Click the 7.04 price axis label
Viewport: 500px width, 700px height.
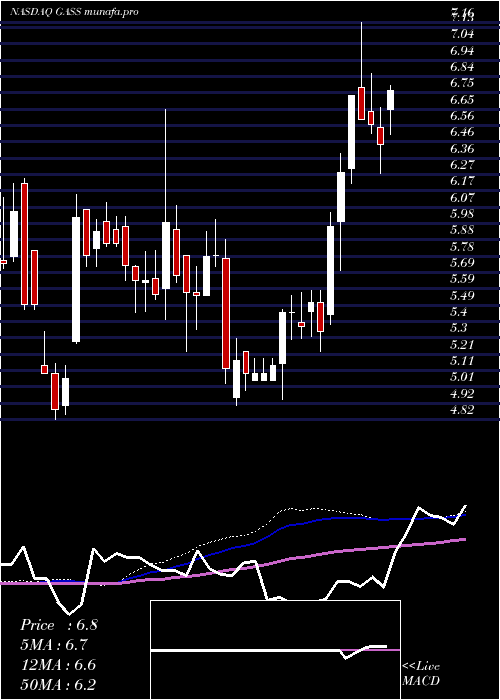(462, 33)
